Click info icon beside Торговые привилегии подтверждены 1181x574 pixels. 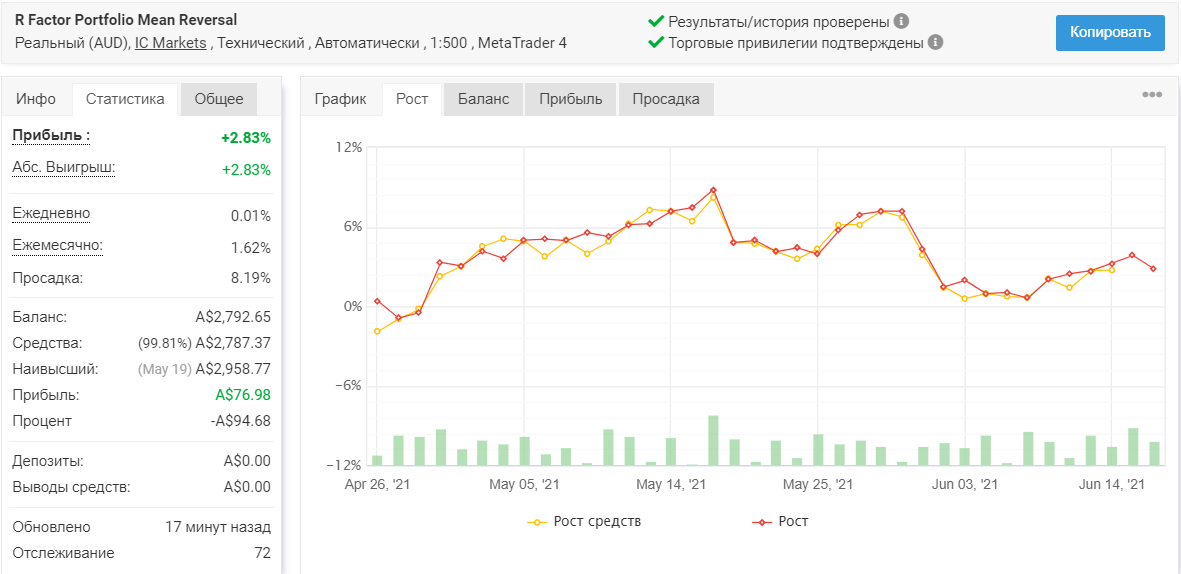(x=935, y=42)
